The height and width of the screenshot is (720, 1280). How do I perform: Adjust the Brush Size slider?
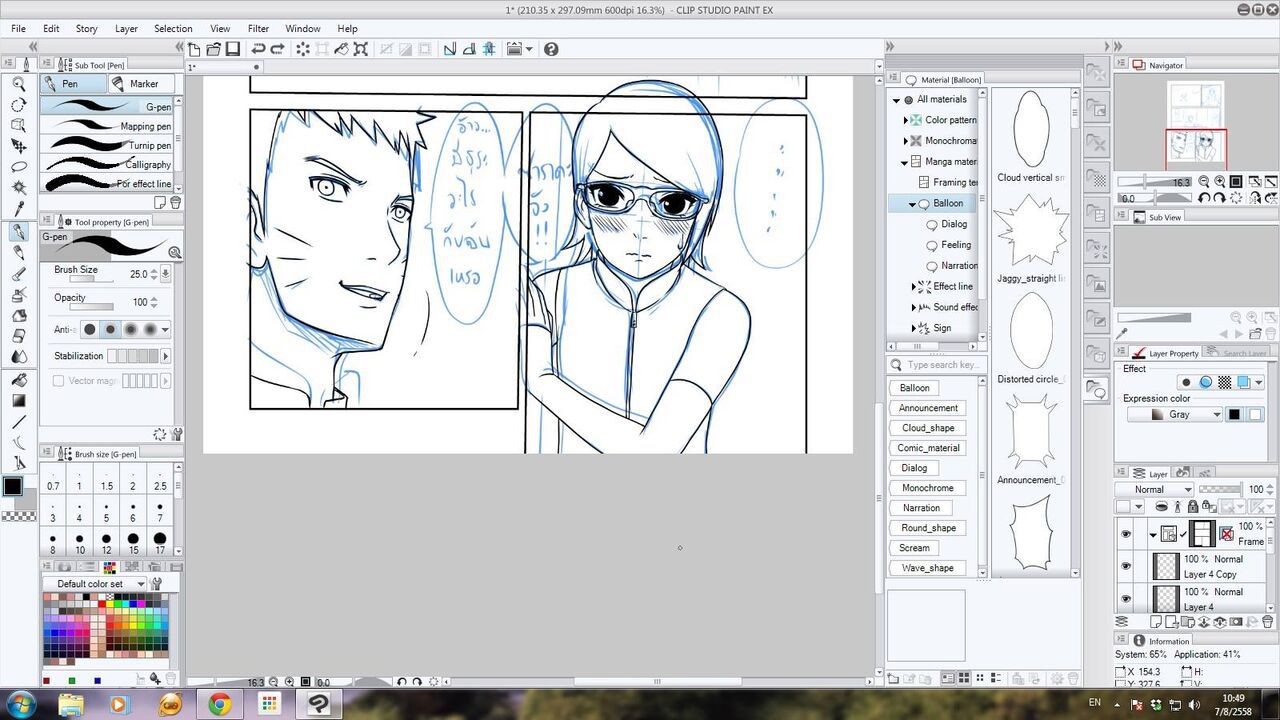point(90,280)
